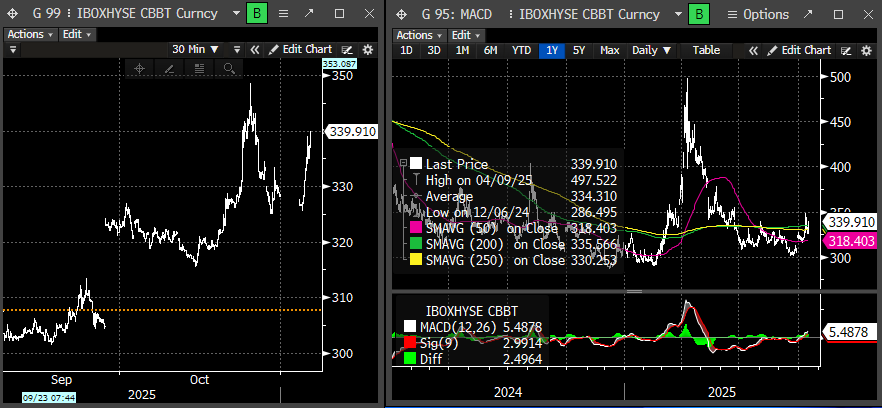Click the IBOXHYSE CBBT title in MACD legend

(x=472, y=310)
